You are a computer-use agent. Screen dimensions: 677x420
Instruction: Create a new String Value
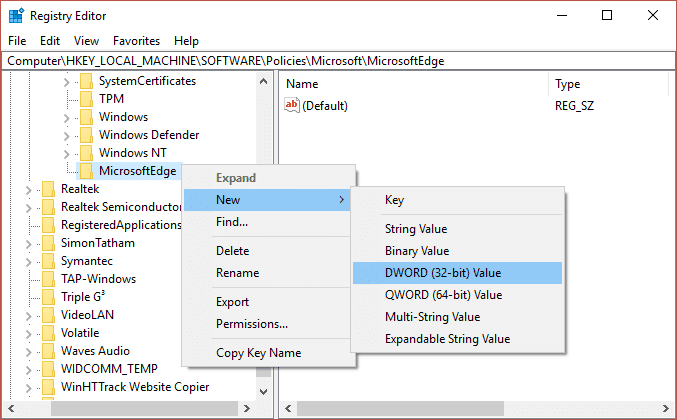457,229
